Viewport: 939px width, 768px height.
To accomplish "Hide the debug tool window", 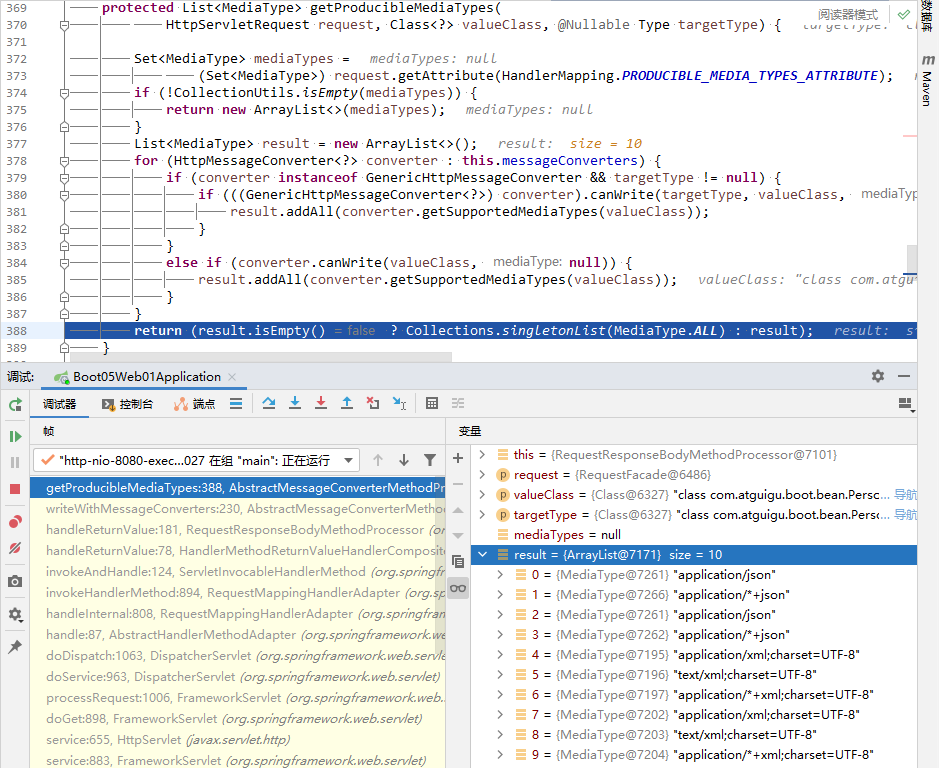I will tap(904, 376).
